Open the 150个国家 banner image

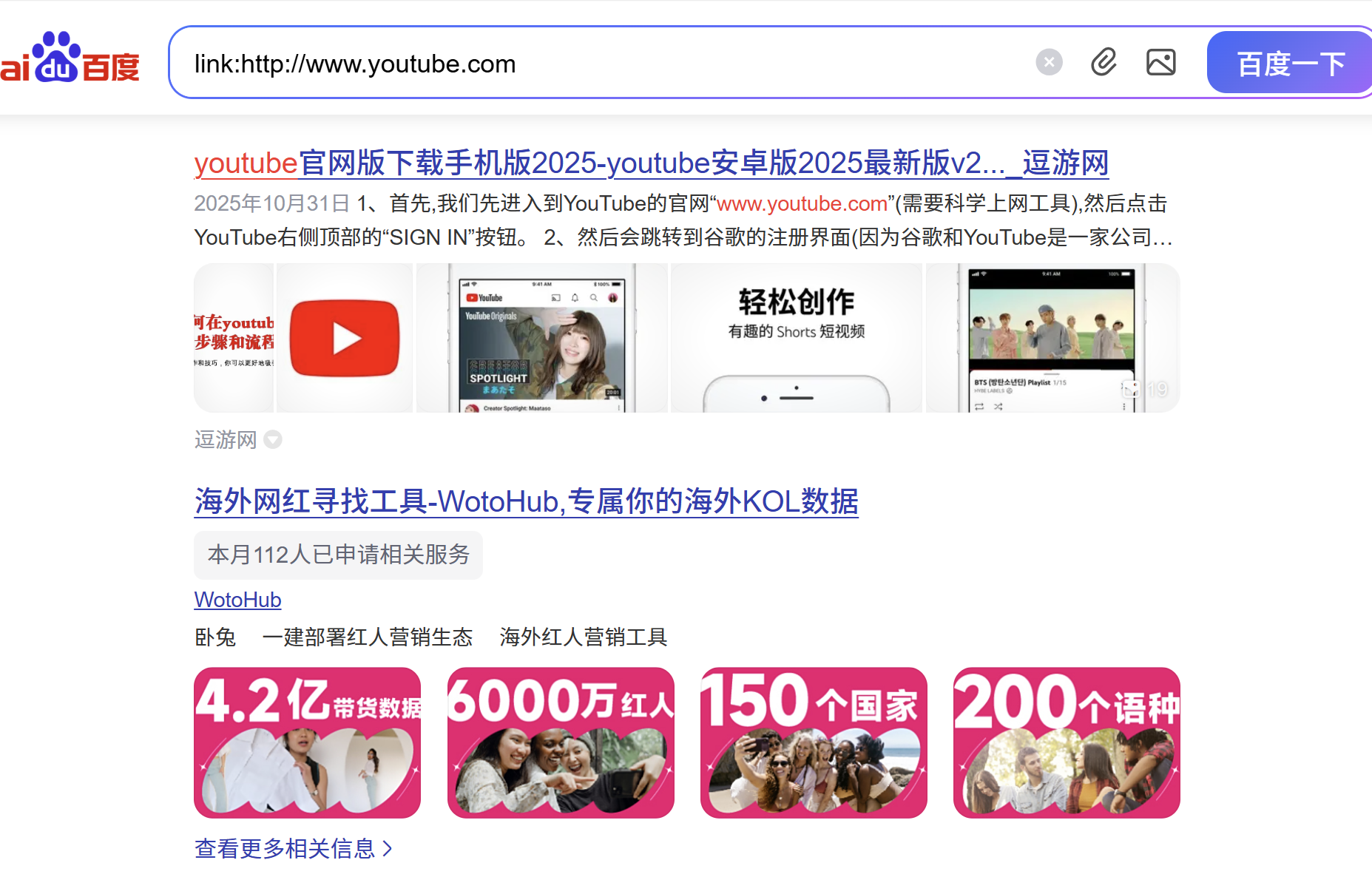tap(814, 742)
